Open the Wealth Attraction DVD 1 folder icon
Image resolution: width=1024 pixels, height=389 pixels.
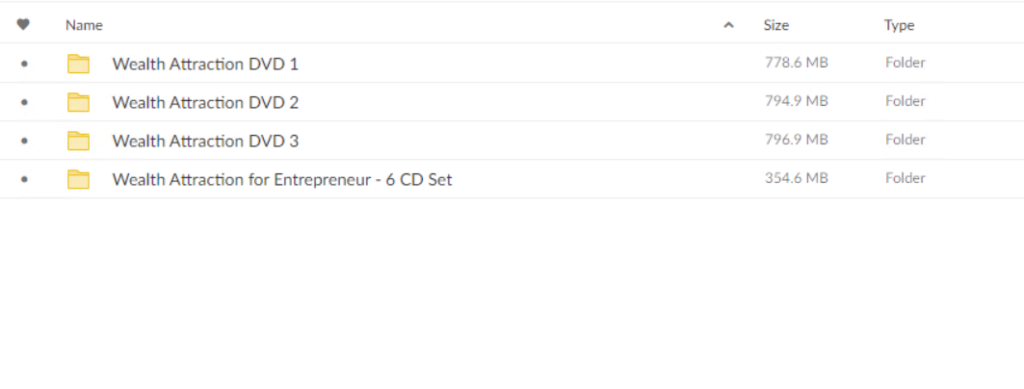pos(78,63)
